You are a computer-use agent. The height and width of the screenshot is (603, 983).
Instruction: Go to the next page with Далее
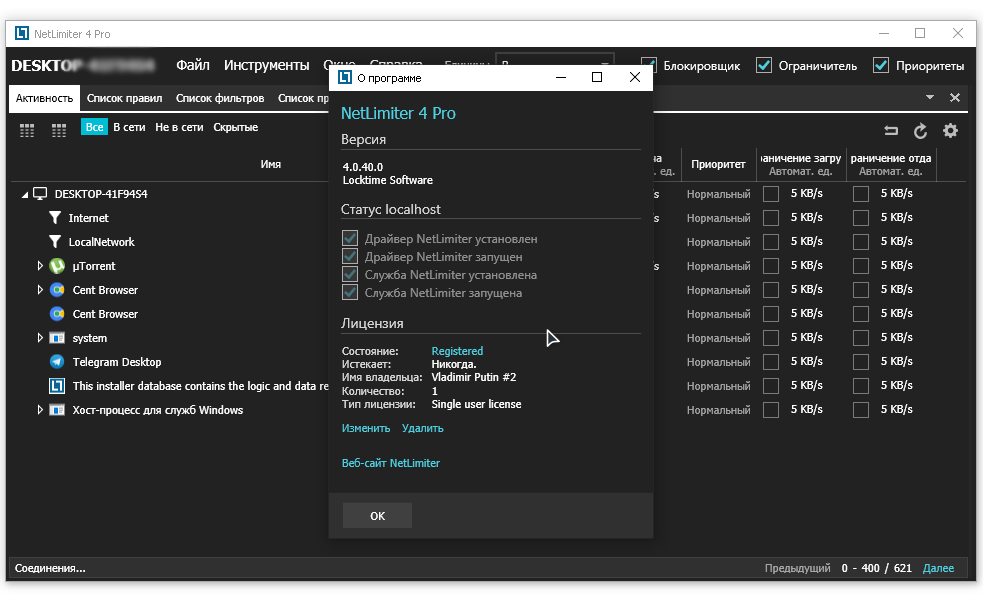[x=938, y=569]
